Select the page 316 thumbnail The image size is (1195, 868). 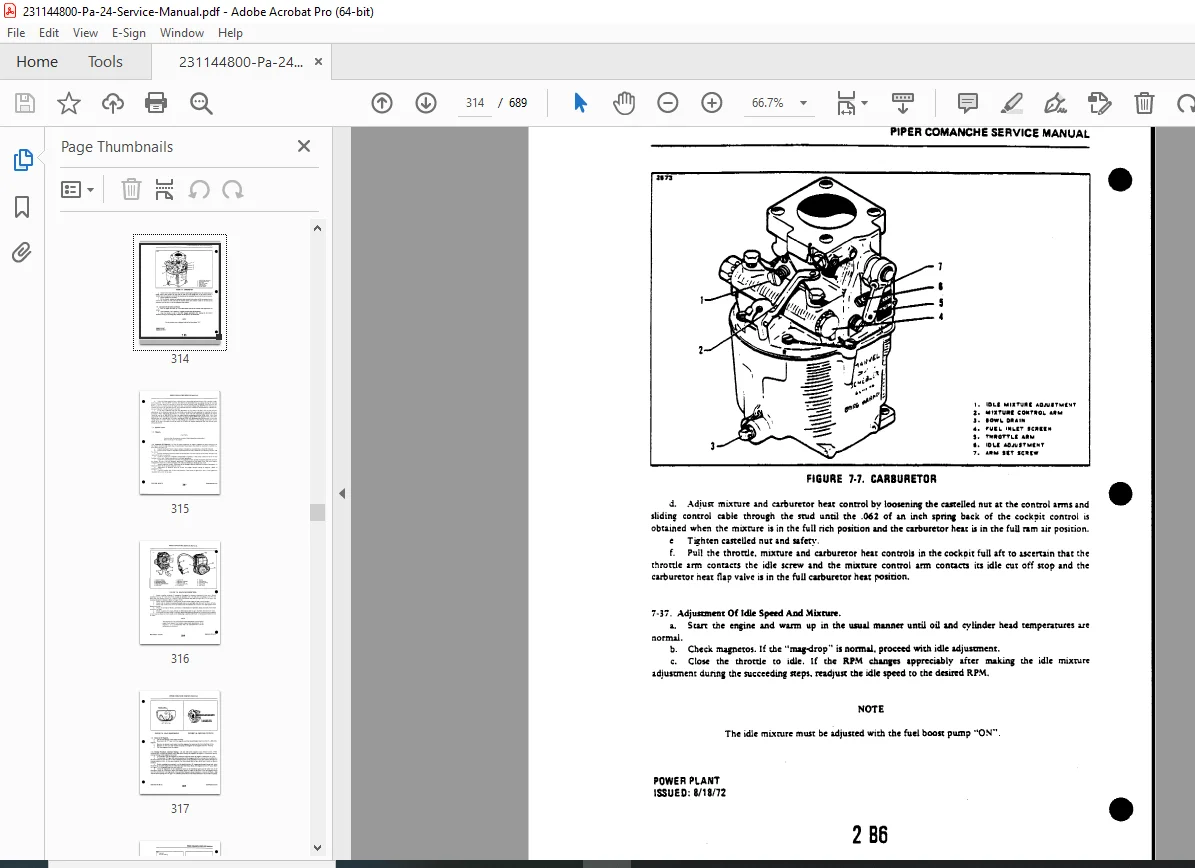(x=180, y=593)
